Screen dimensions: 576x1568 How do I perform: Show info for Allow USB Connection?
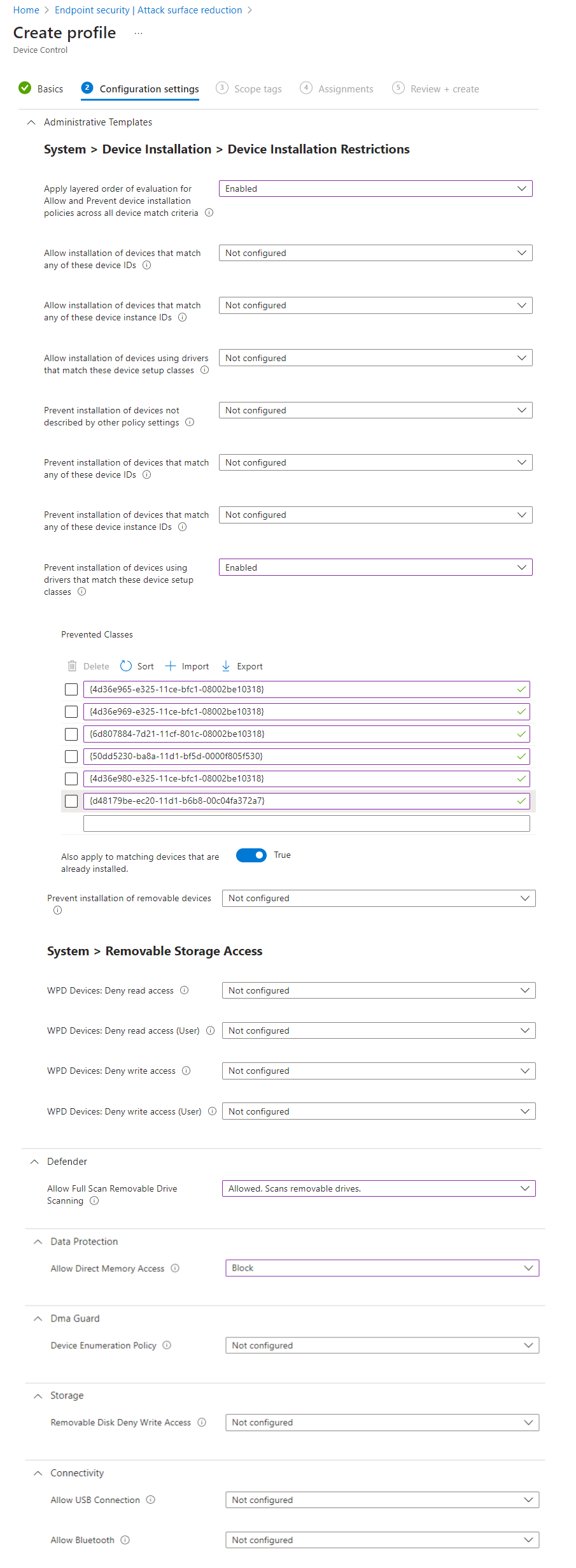pyautogui.click(x=151, y=1500)
